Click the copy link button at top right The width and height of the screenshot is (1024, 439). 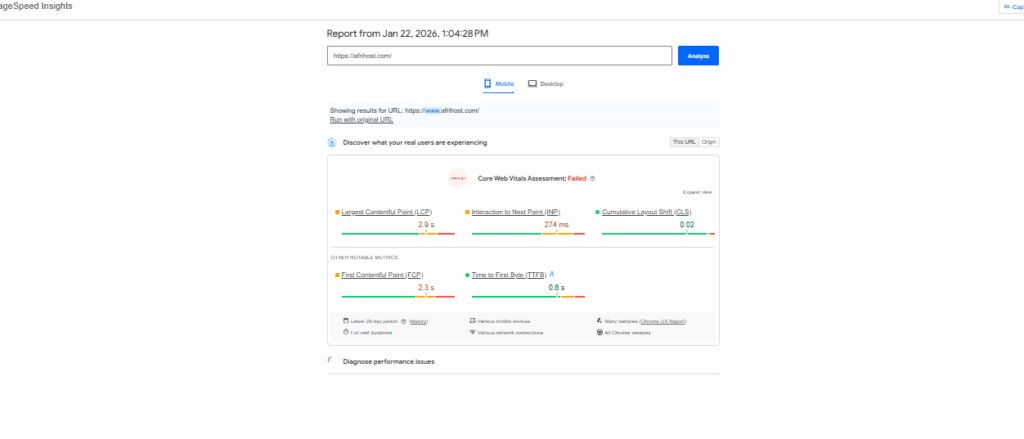point(1012,7)
